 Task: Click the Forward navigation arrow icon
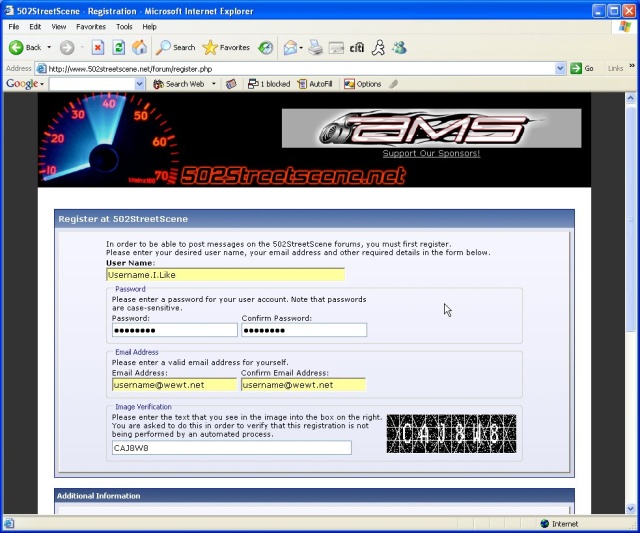67,48
